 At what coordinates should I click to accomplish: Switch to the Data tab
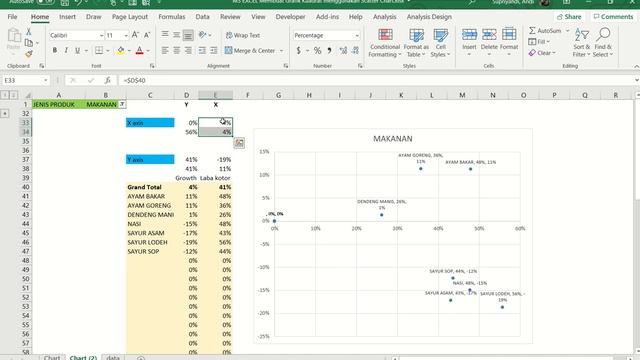coord(202,17)
